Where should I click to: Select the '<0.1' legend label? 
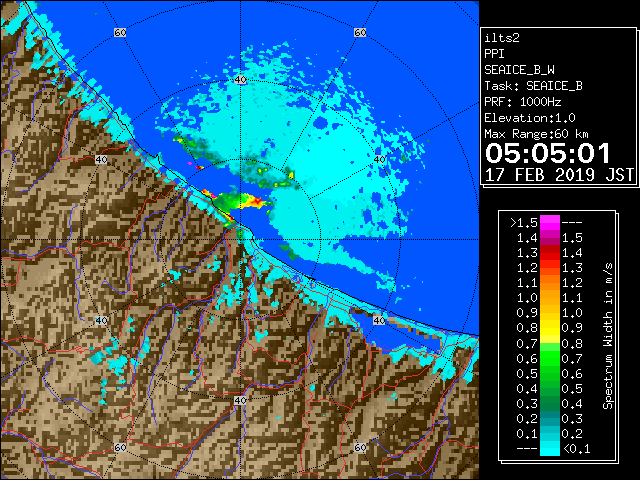pos(576,449)
